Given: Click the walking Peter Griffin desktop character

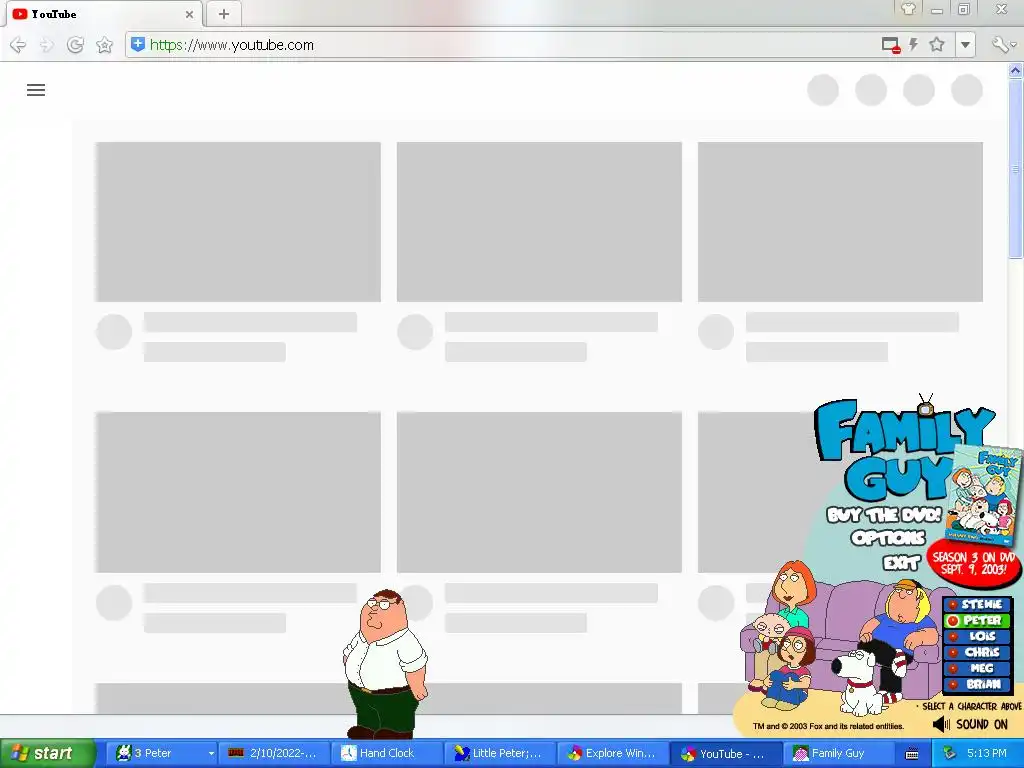Looking at the screenshot, I should coord(385,664).
